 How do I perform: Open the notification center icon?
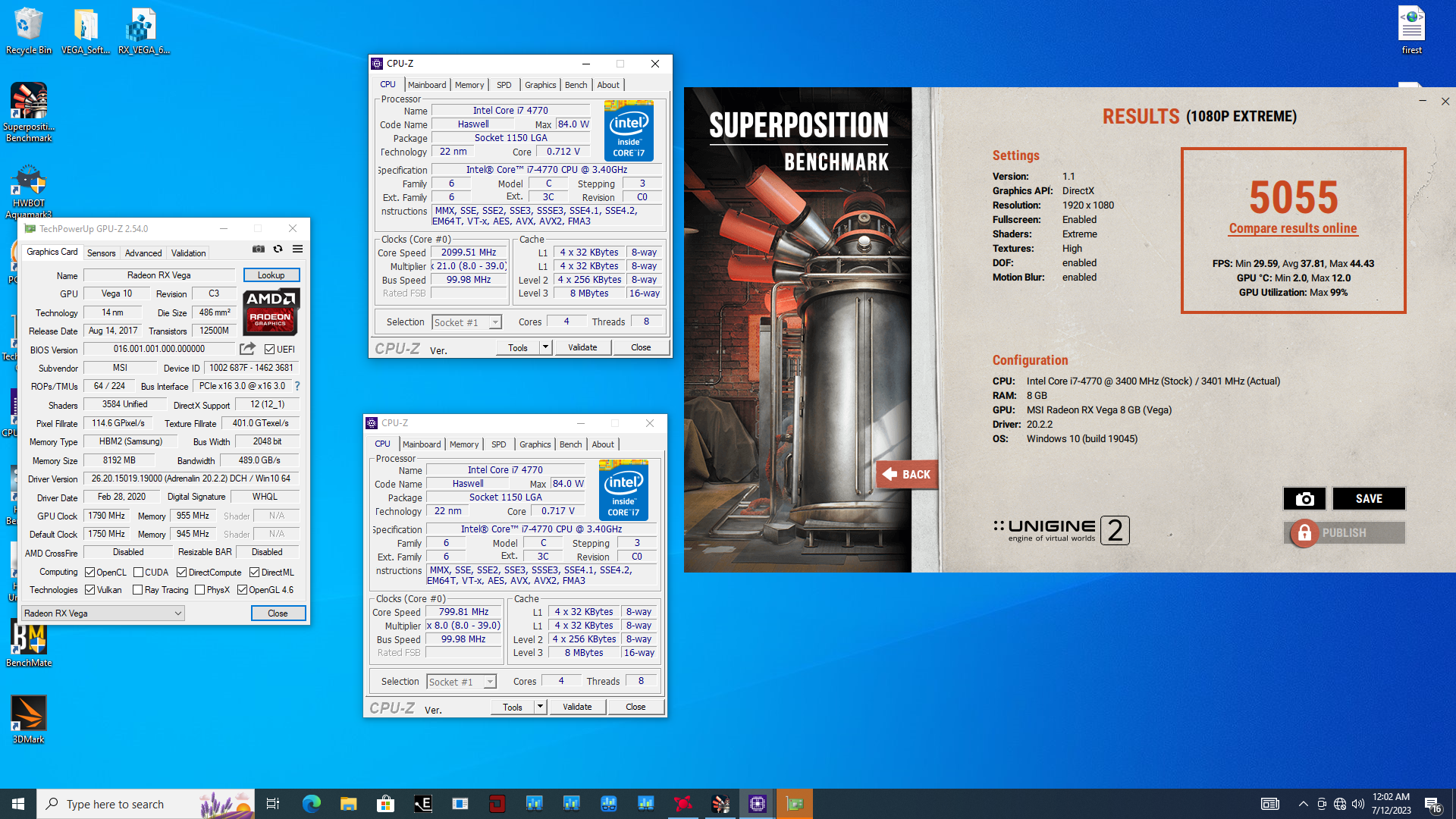1433,804
